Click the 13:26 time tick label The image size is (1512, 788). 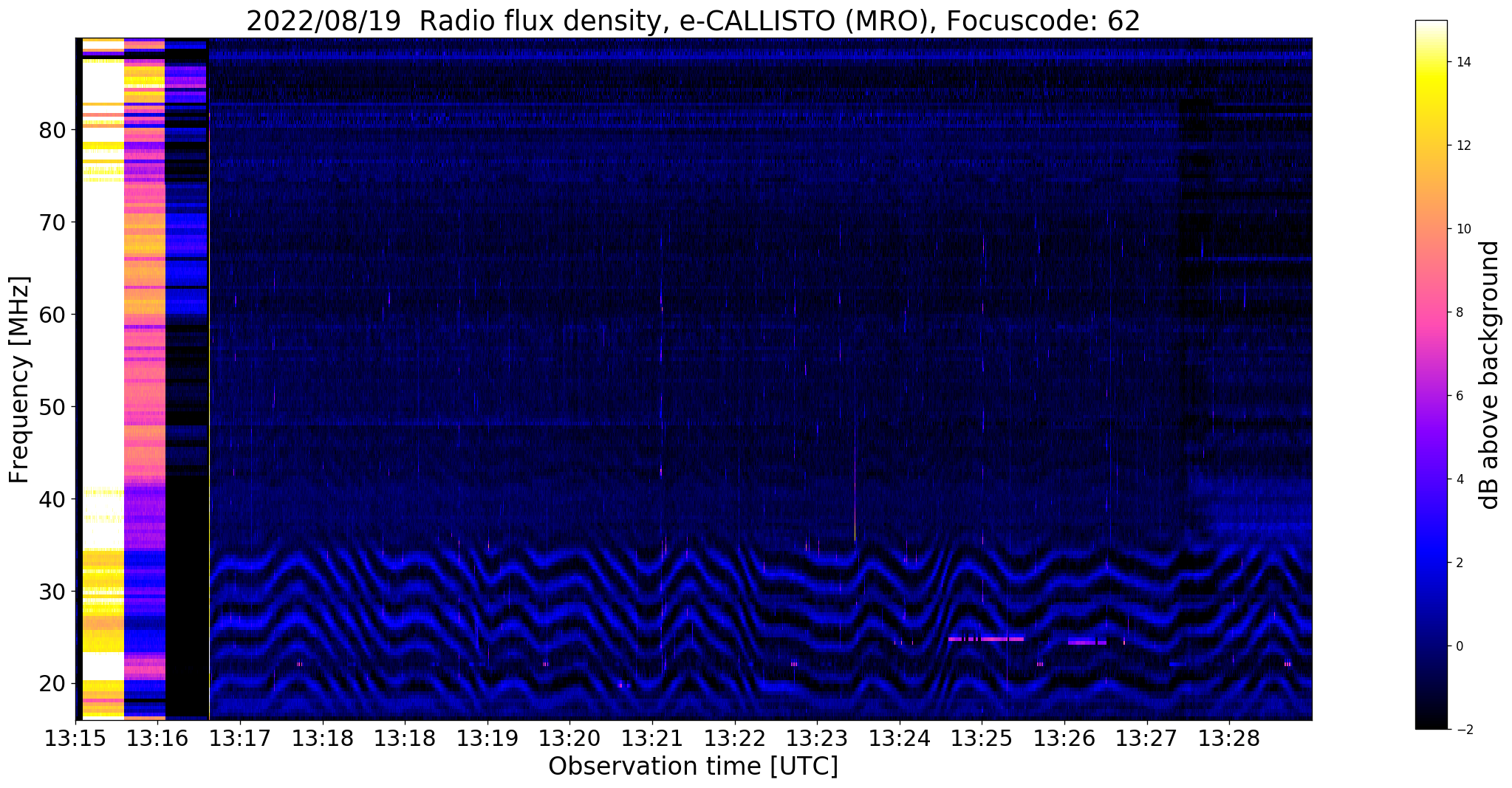pyautogui.click(x=1064, y=739)
